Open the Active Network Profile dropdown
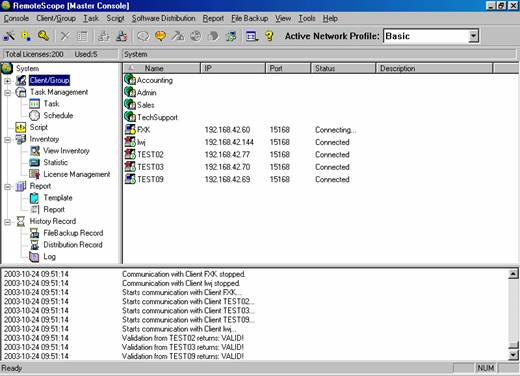The image size is (520, 376). (473, 36)
